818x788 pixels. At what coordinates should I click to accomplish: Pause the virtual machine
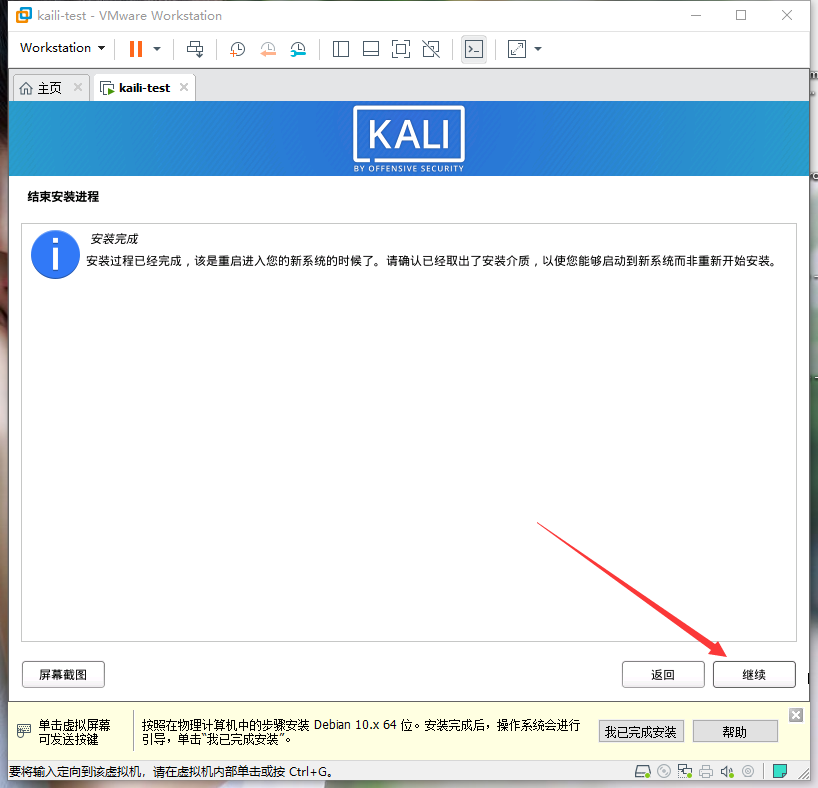(x=136, y=49)
